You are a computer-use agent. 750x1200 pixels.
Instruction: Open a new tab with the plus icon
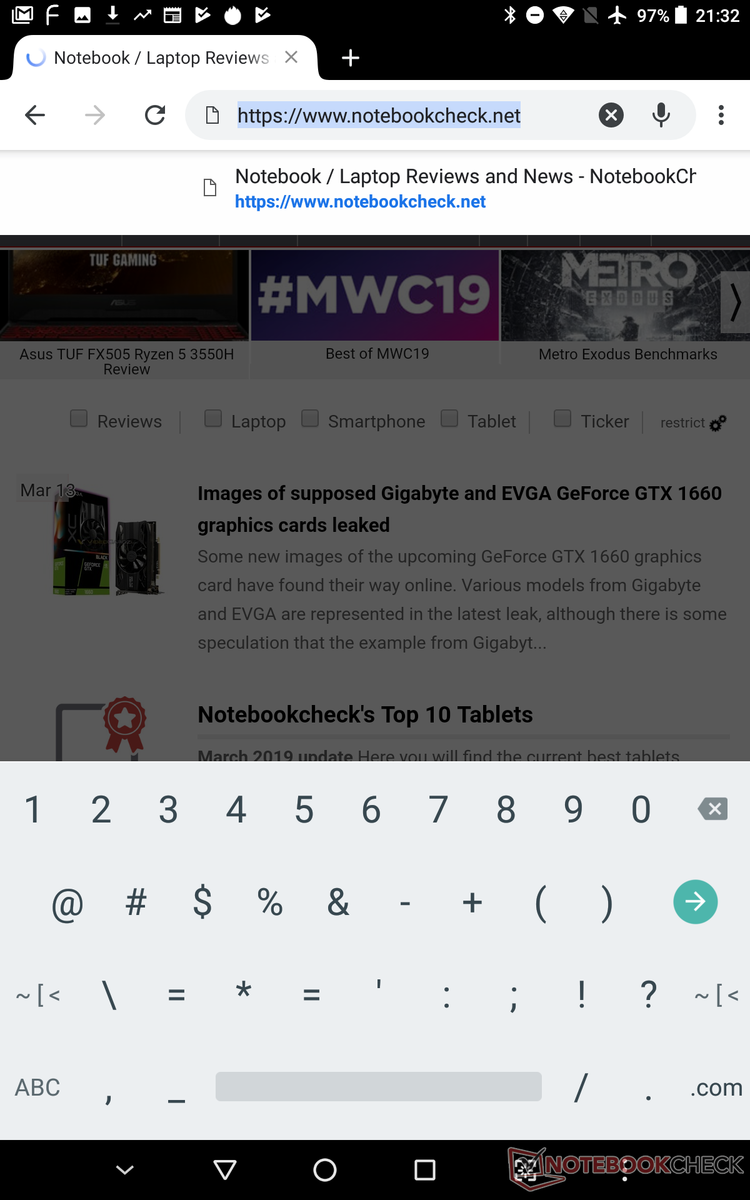[x=350, y=58]
